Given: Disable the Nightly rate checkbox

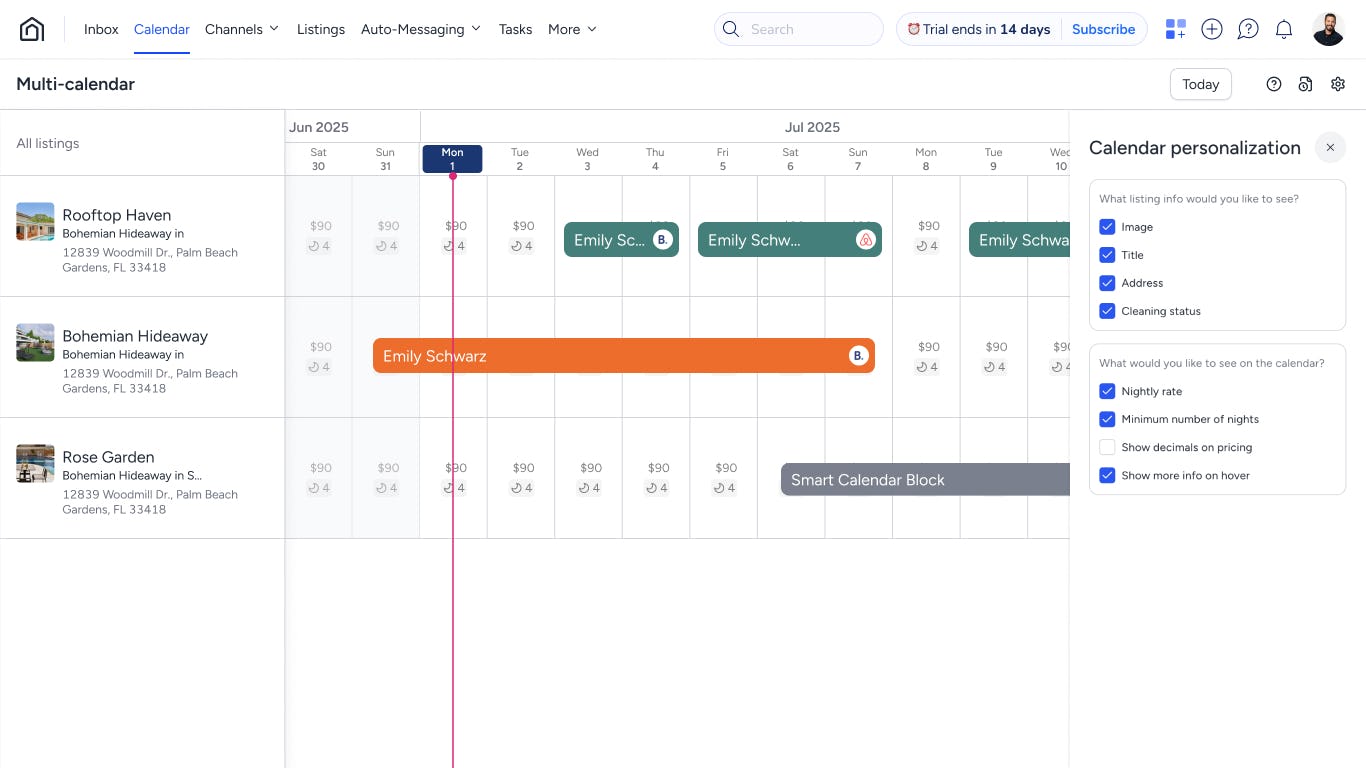Looking at the screenshot, I should coord(1107,391).
